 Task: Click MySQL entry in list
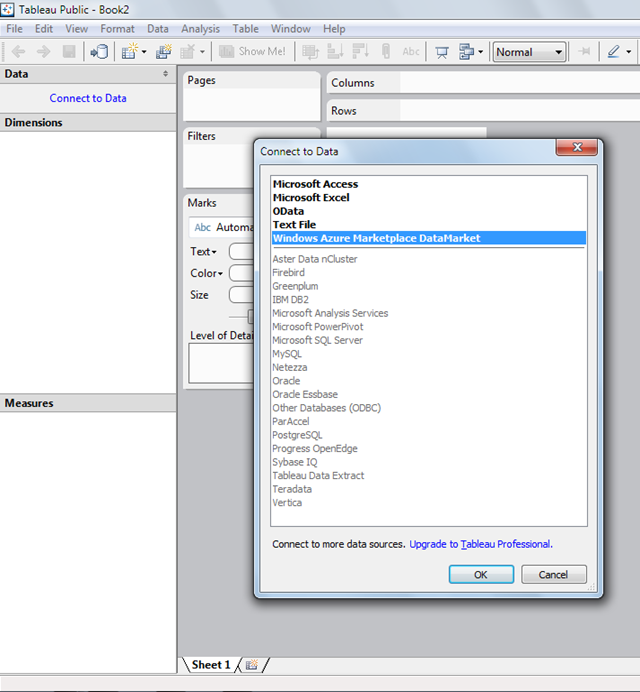point(429,354)
